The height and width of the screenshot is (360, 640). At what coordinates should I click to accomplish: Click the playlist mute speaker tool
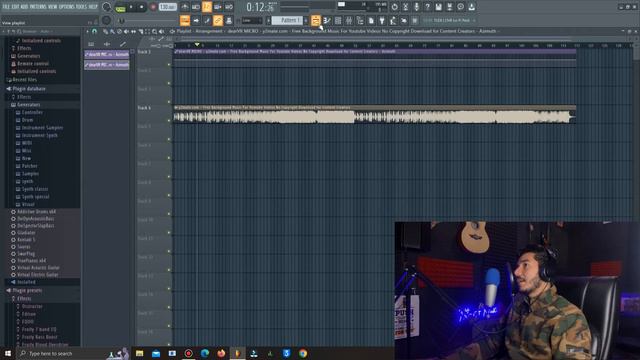pos(126,31)
